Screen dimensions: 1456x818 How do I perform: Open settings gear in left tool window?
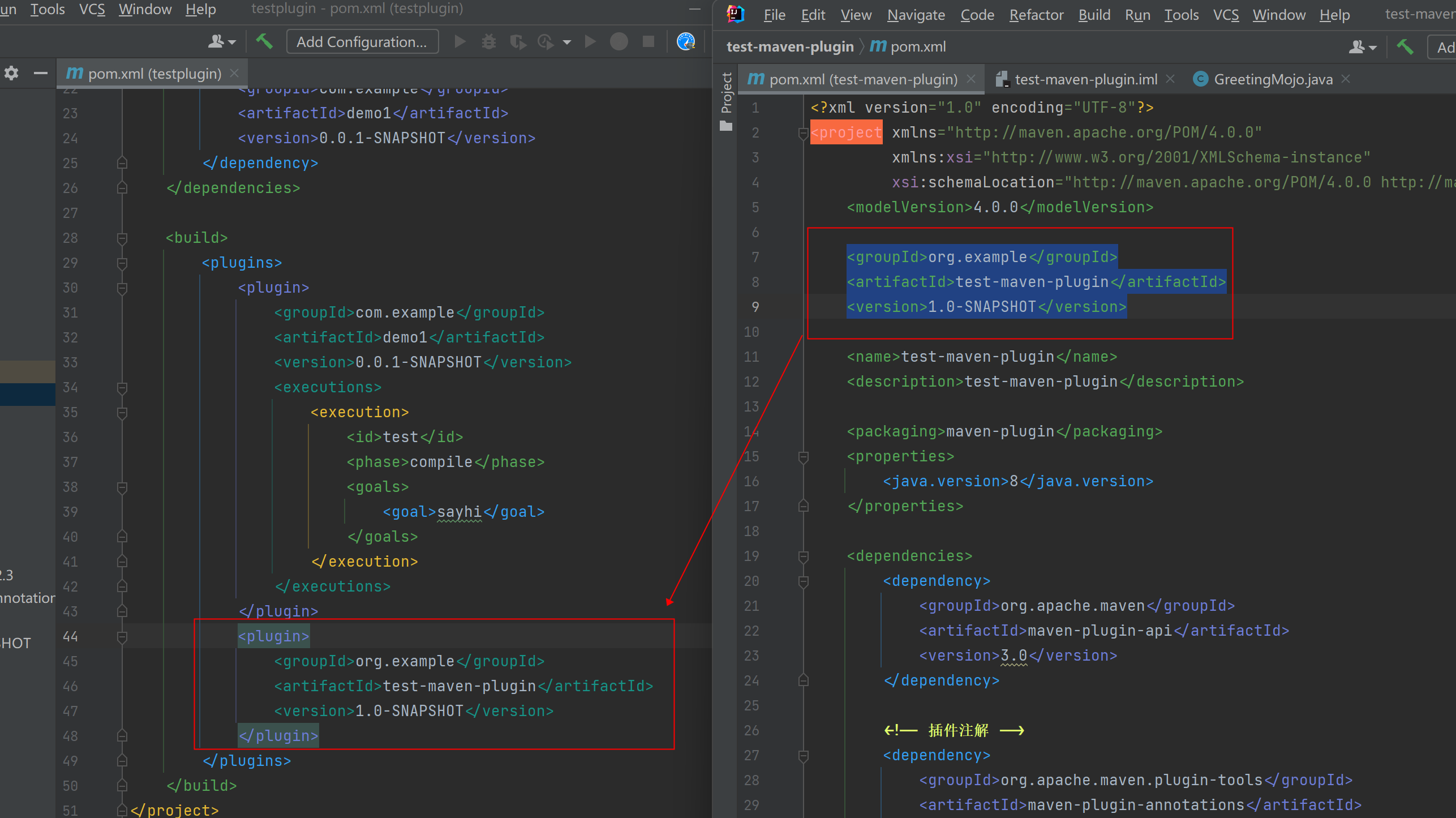click(11, 73)
